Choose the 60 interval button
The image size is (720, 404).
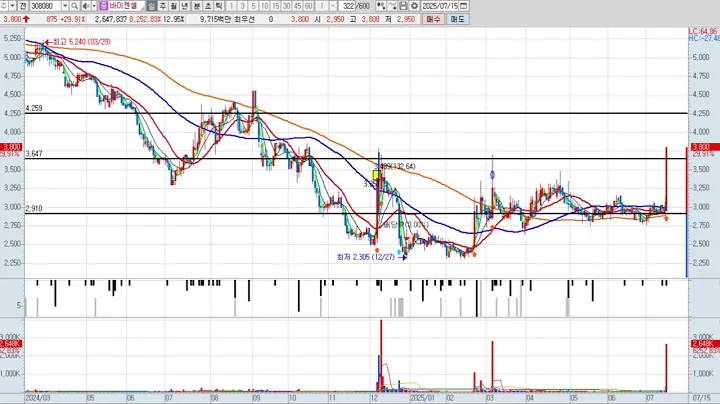(x=308, y=6)
